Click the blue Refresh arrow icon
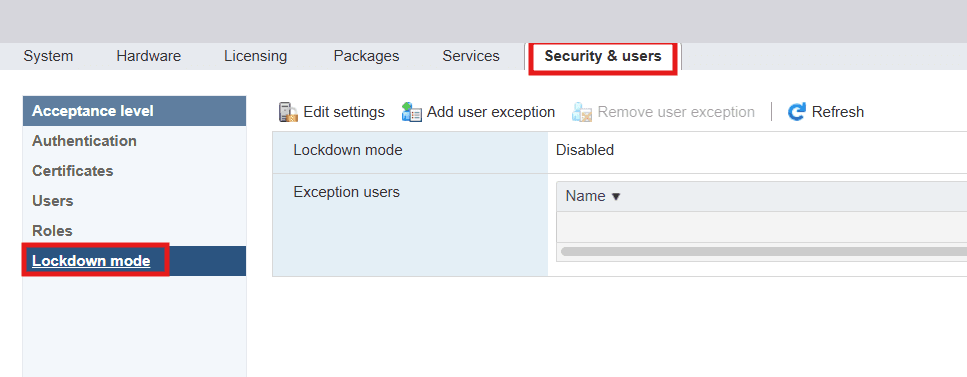The height and width of the screenshot is (377, 967). click(x=797, y=112)
